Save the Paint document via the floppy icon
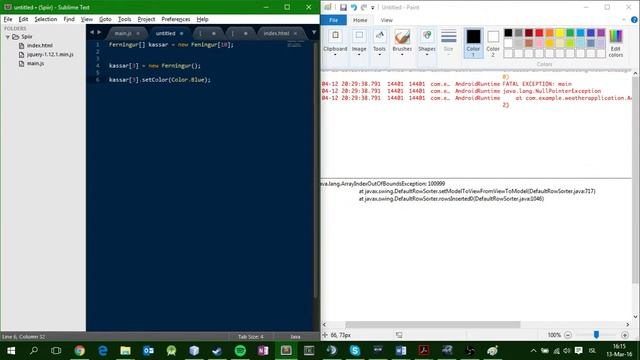Screen dimensions: 640x360 [343, 7]
